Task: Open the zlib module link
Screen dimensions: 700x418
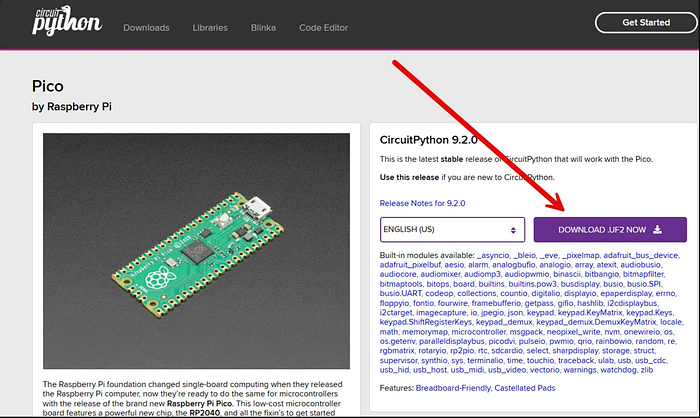Action: (647, 370)
